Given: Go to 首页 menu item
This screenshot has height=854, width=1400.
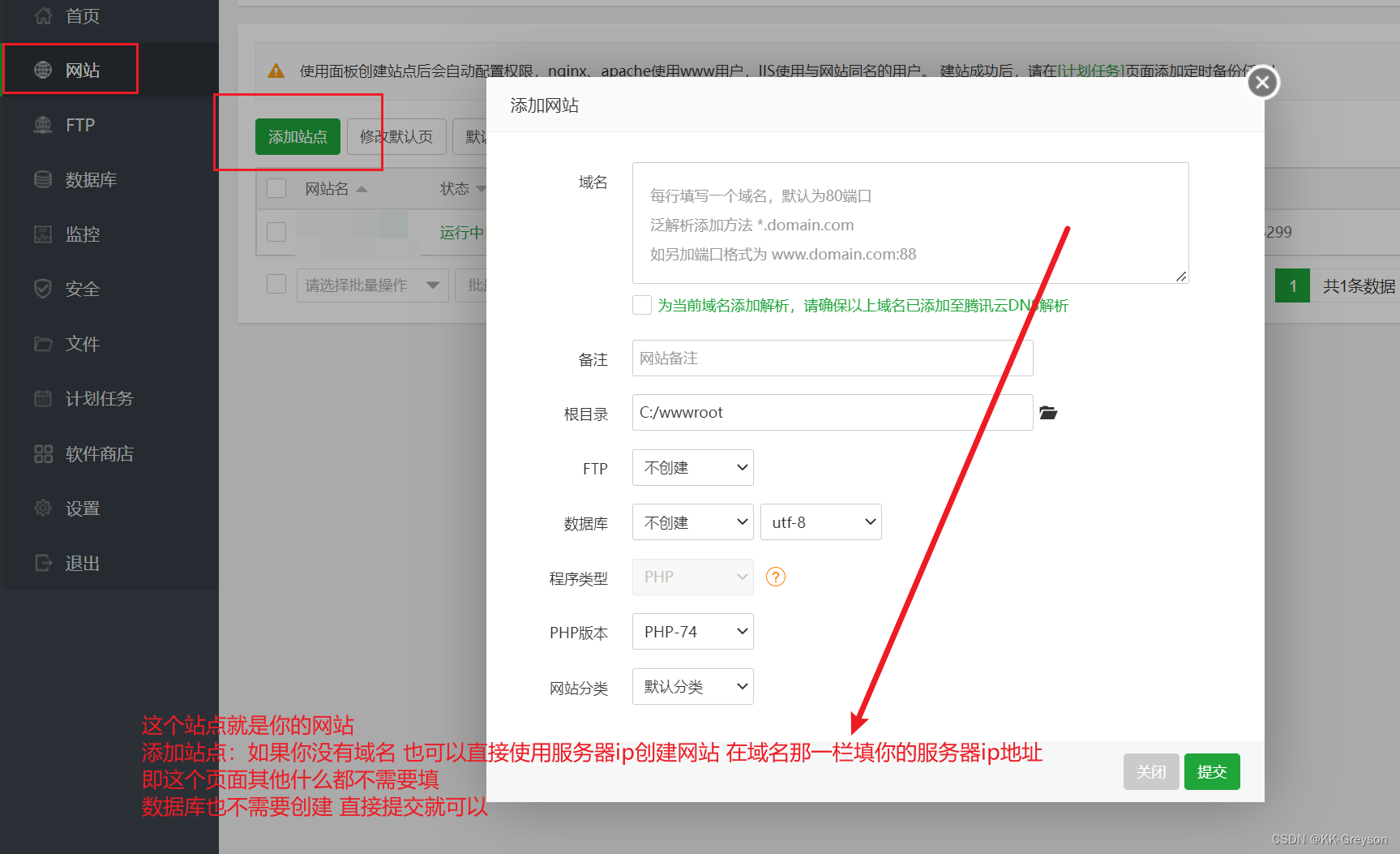Looking at the screenshot, I should click(x=83, y=16).
